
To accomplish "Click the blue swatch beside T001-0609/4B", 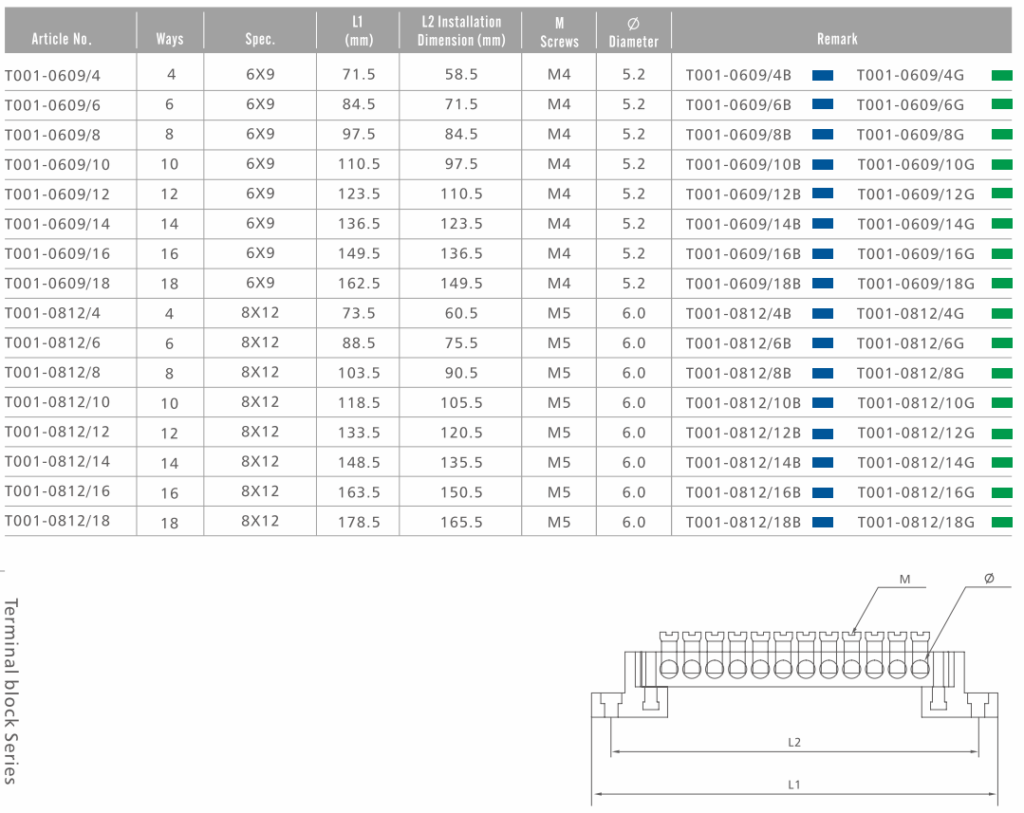I will tap(822, 75).
